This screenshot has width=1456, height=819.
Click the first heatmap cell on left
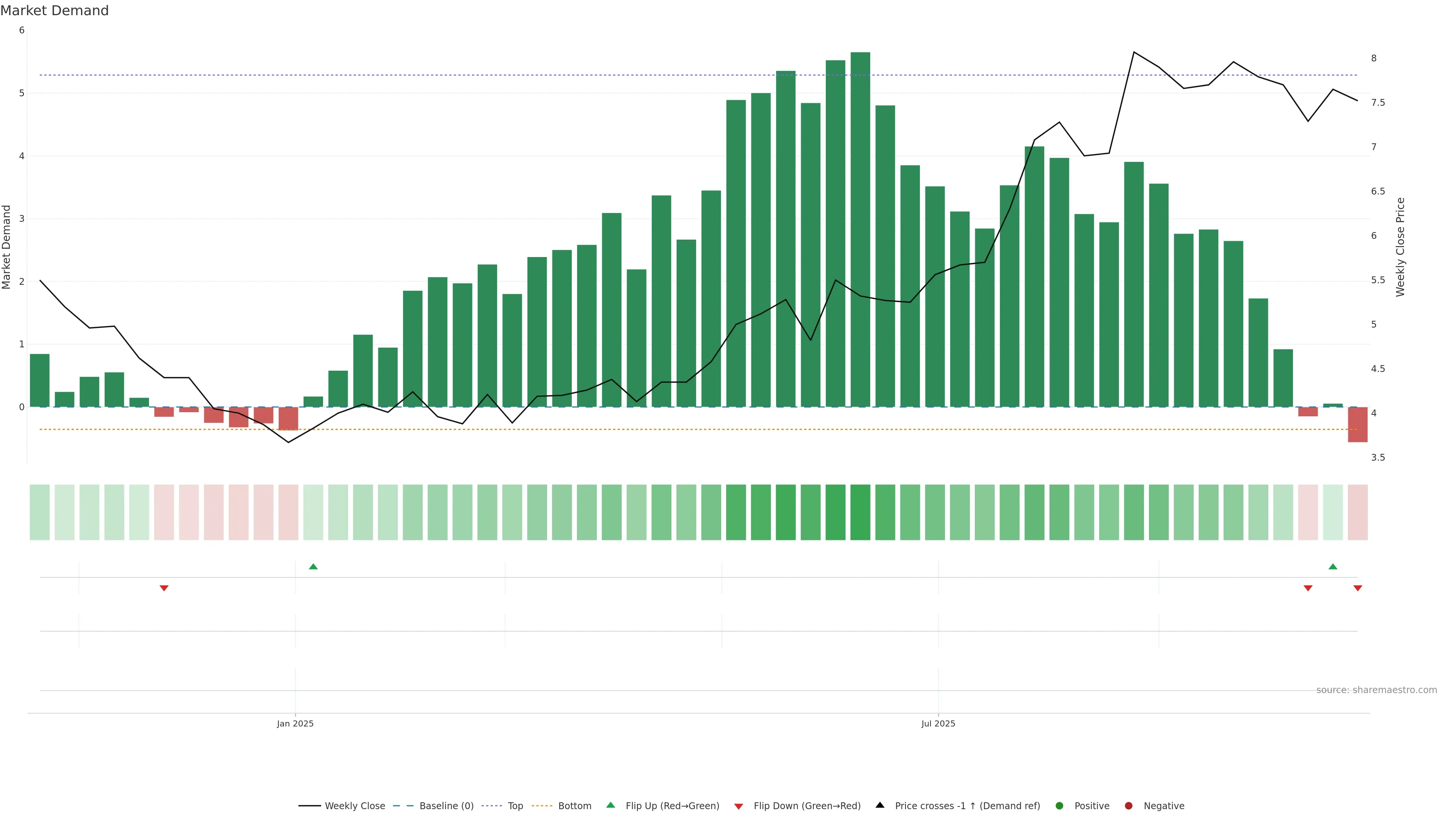click(x=39, y=512)
